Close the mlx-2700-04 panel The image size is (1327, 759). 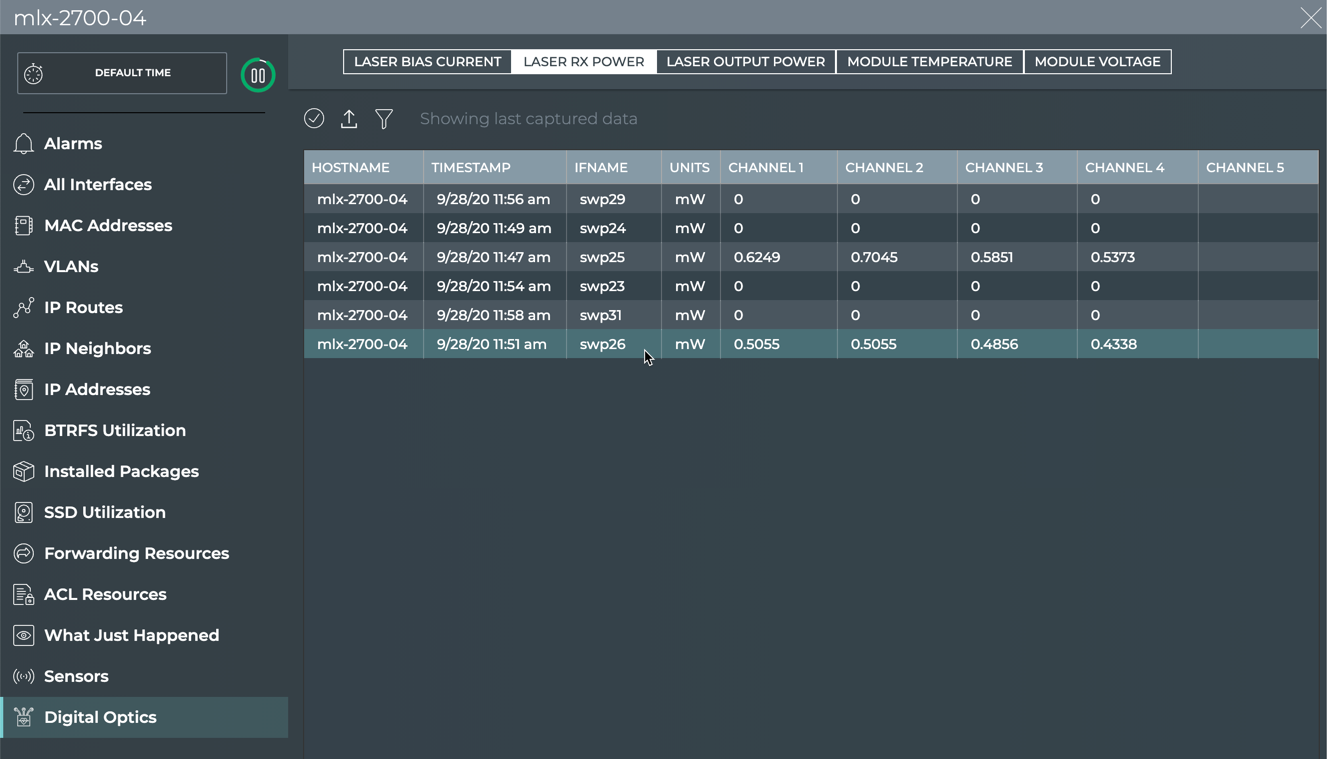coord(1310,18)
